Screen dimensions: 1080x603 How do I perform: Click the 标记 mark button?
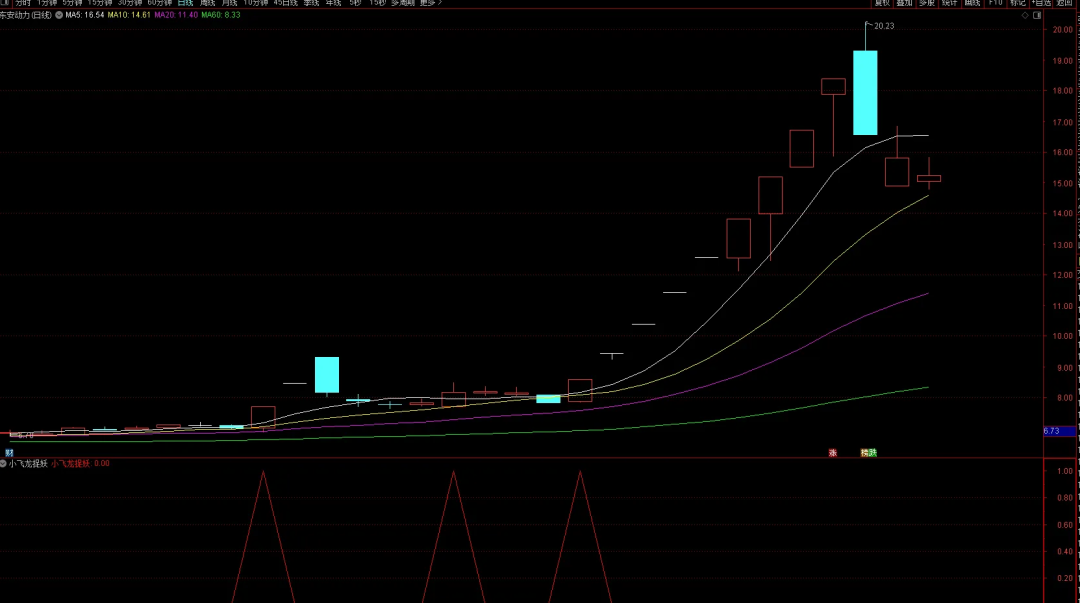[1018, 3]
